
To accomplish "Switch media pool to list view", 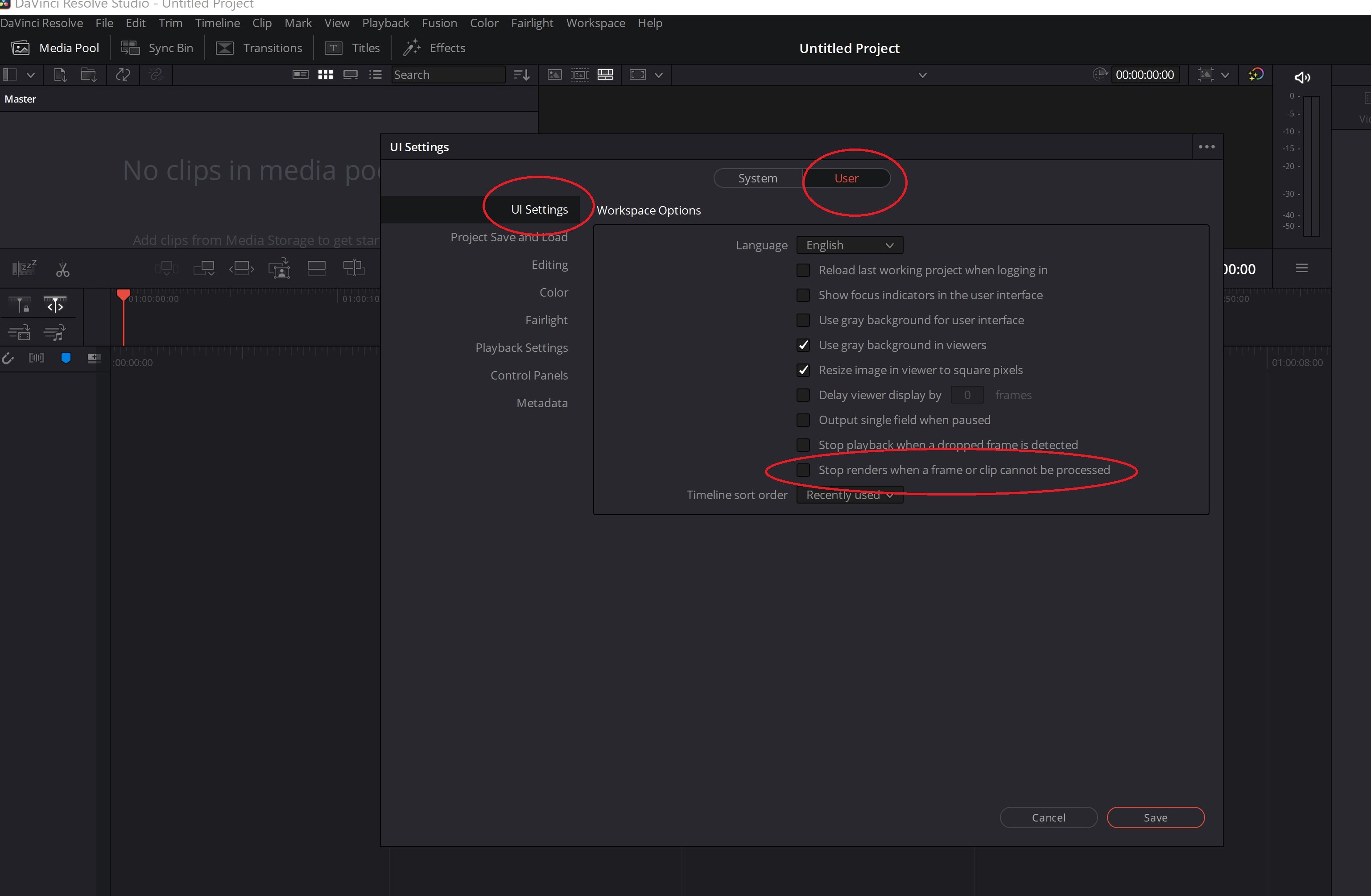I will tap(376, 74).
